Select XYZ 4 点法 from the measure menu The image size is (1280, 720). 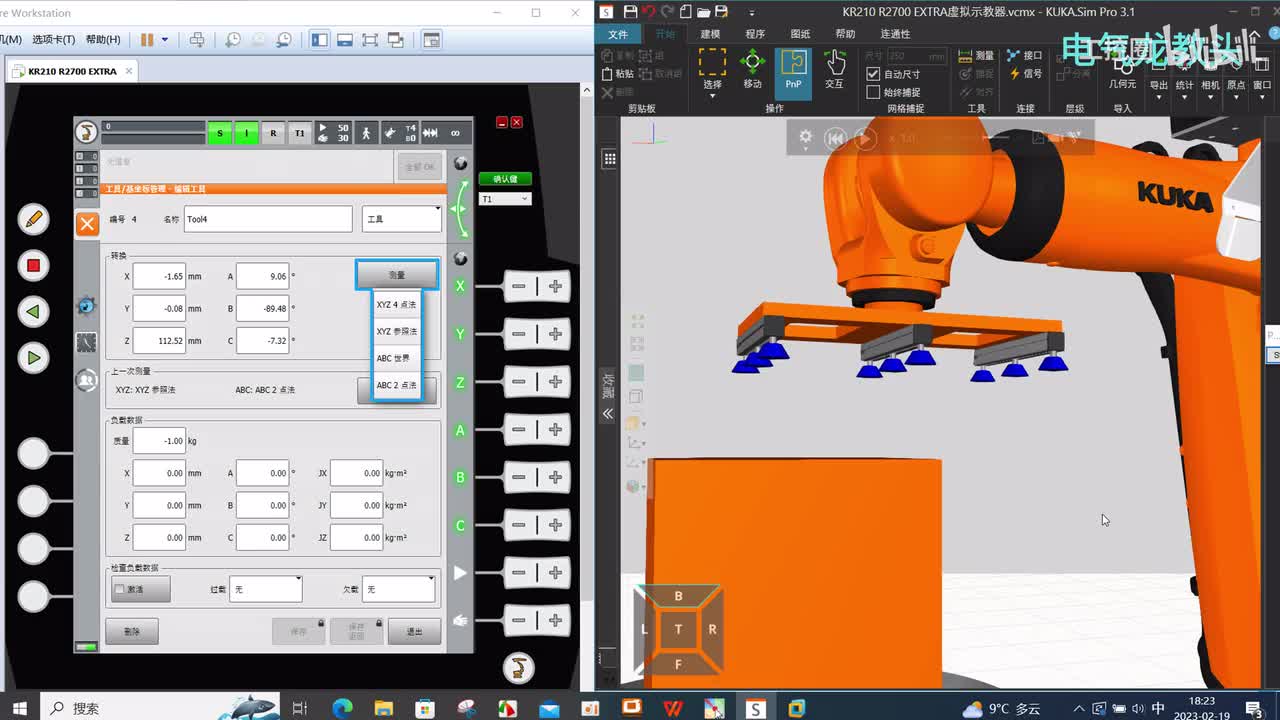click(x=396, y=305)
